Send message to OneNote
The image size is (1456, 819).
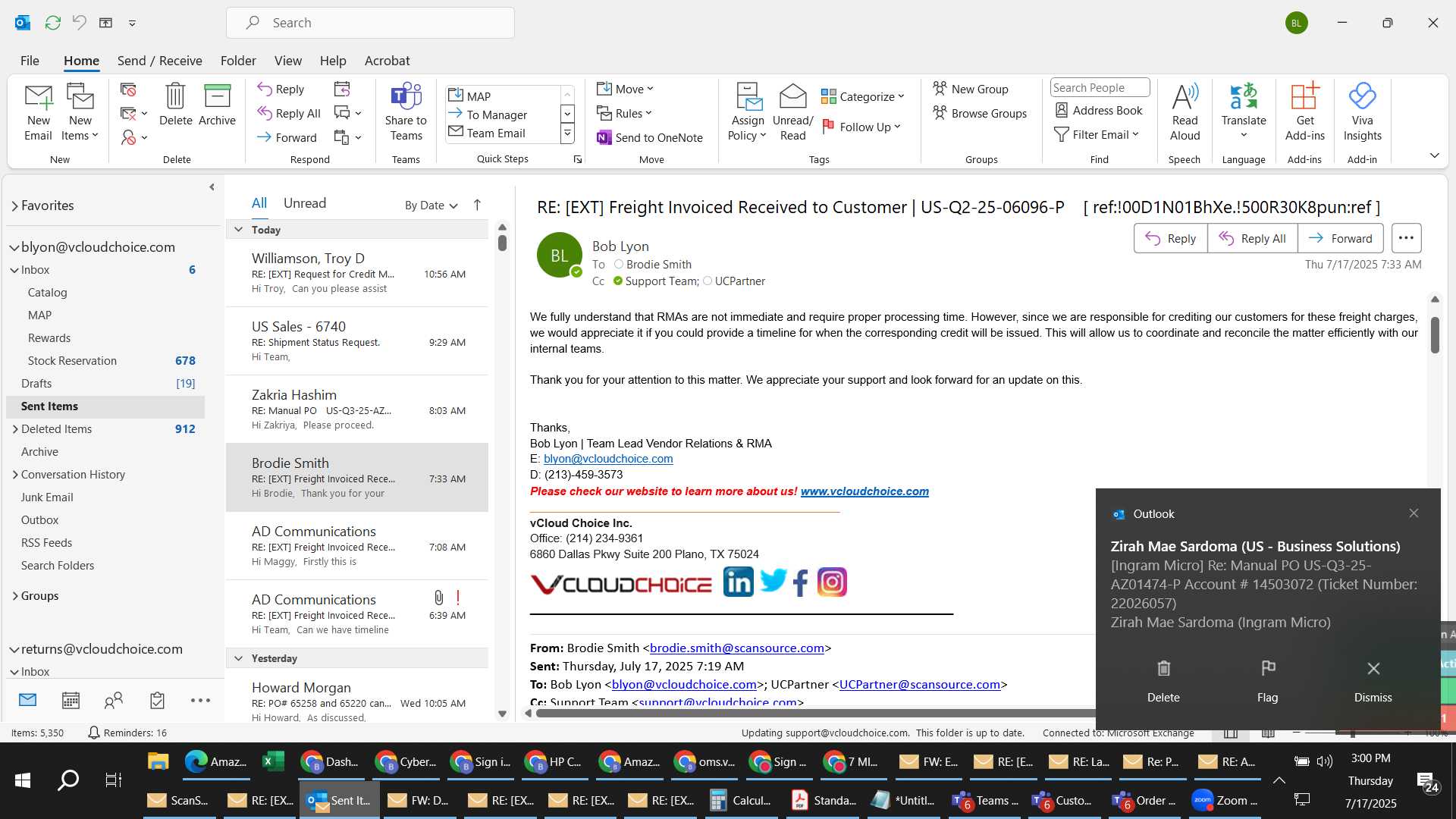point(651,137)
